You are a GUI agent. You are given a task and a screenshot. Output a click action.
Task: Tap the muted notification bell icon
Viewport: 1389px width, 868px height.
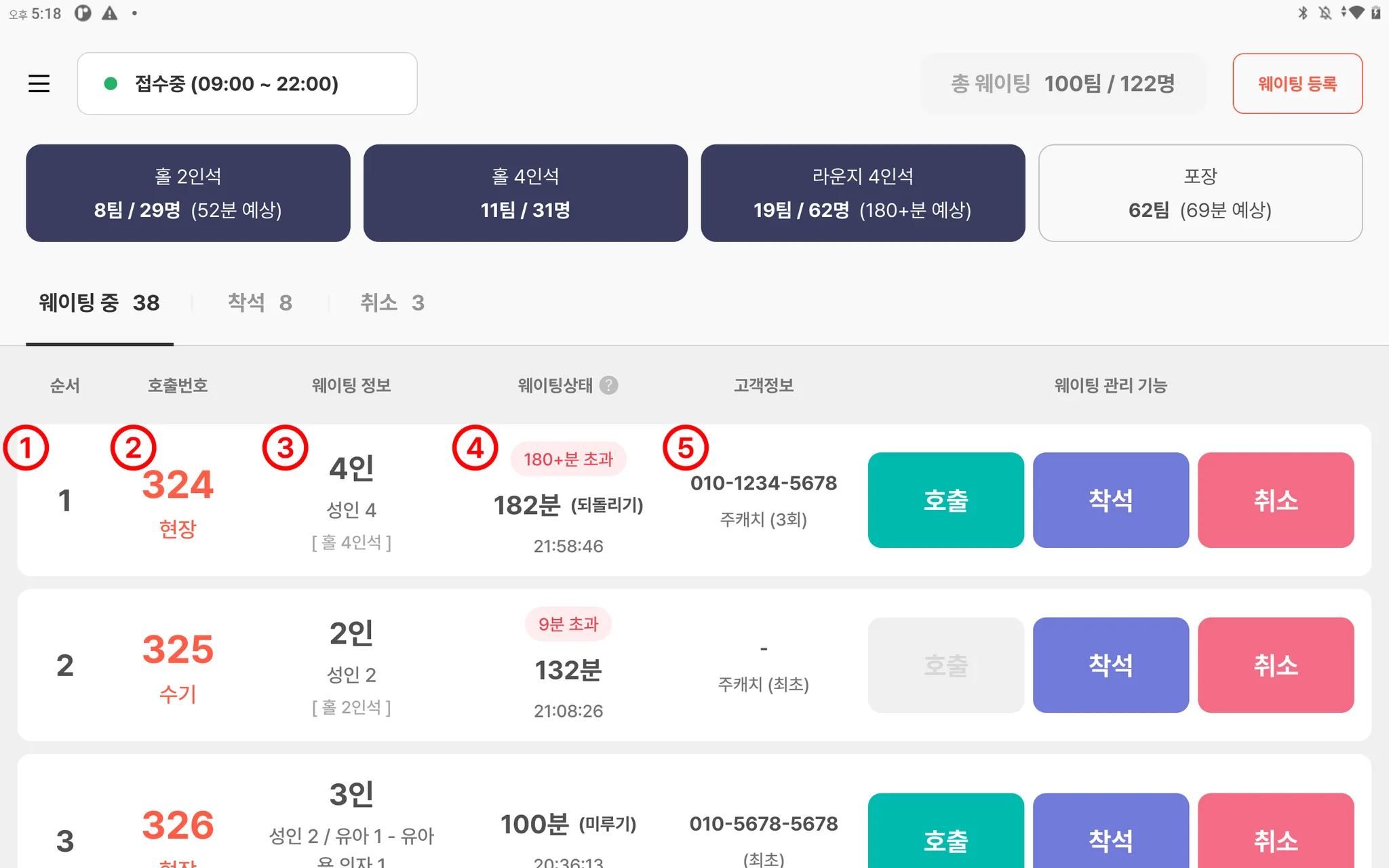coord(1325,13)
